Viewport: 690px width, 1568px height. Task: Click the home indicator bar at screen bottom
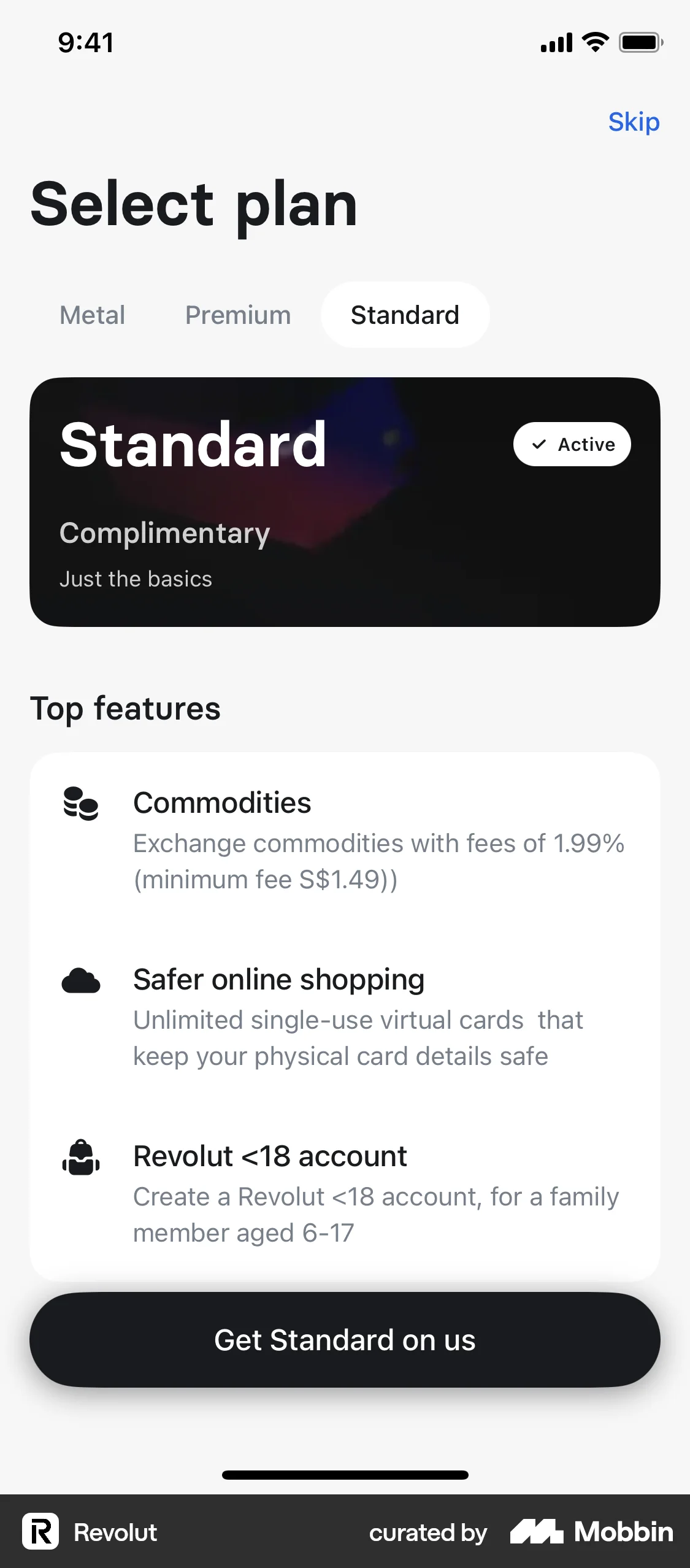[x=345, y=1475]
